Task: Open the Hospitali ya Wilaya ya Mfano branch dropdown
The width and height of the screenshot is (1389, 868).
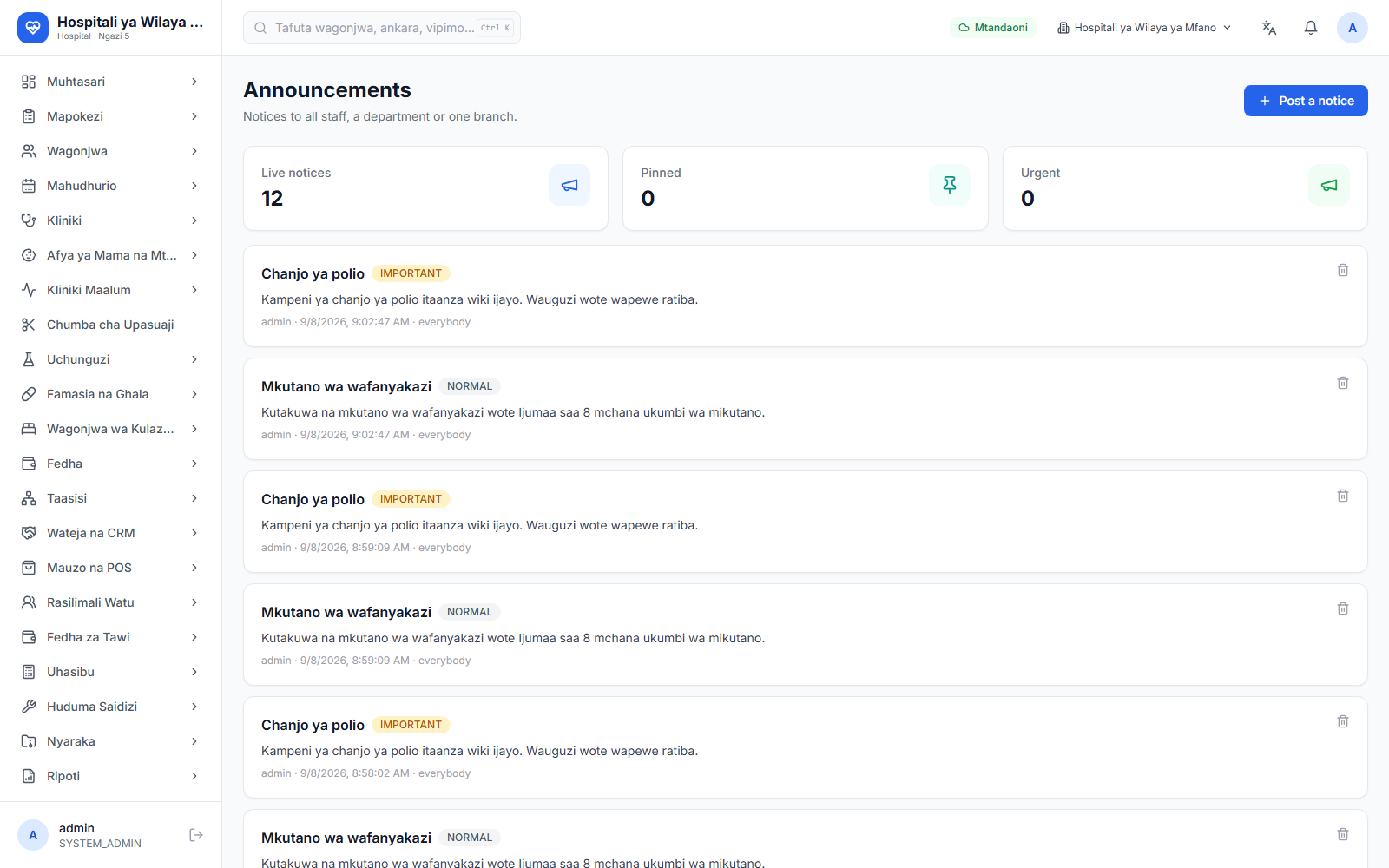Action: [1144, 28]
